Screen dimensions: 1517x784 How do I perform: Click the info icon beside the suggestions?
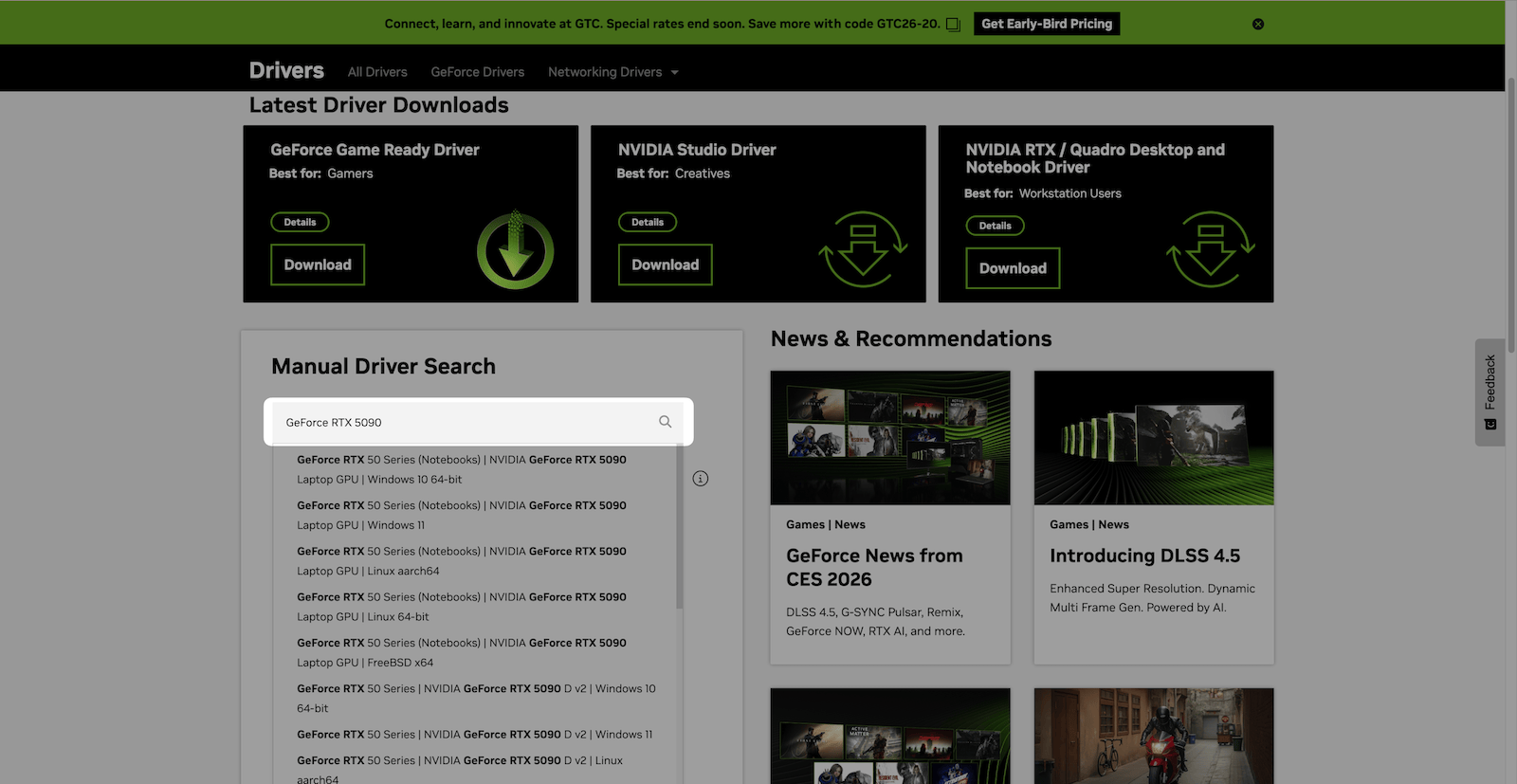pyautogui.click(x=701, y=479)
